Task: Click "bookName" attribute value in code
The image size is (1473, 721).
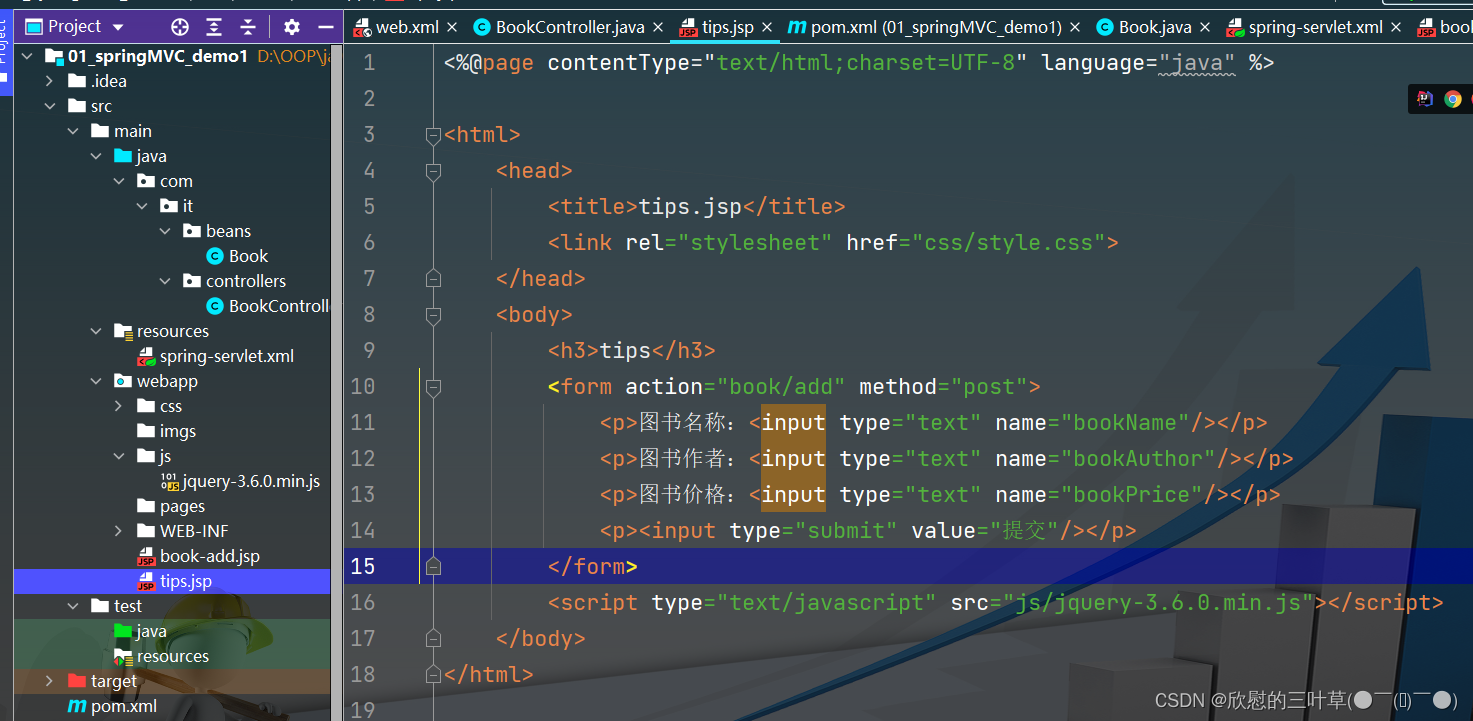Action: pos(1125,422)
